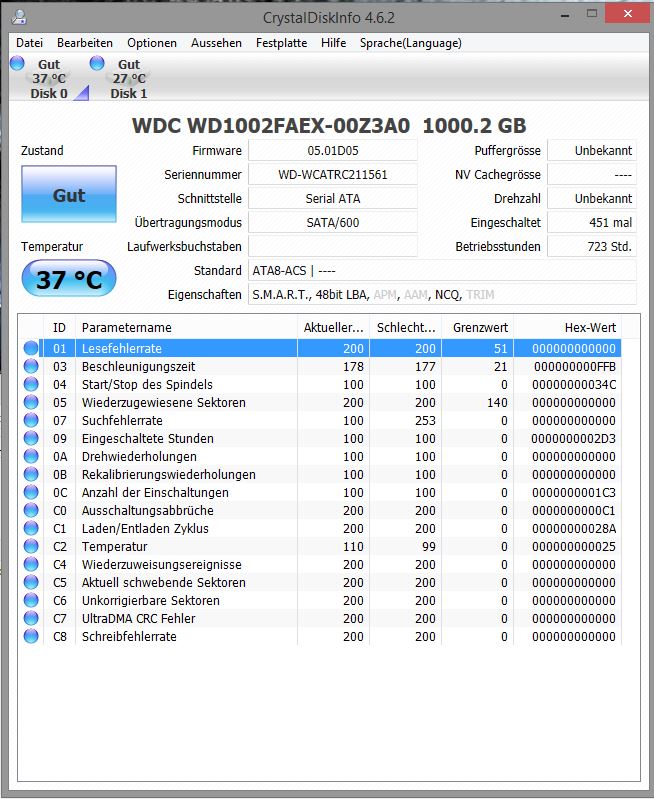This screenshot has width=654, height=799.
Task: Click the Gut health status button
Action: [x=69, y=194]
